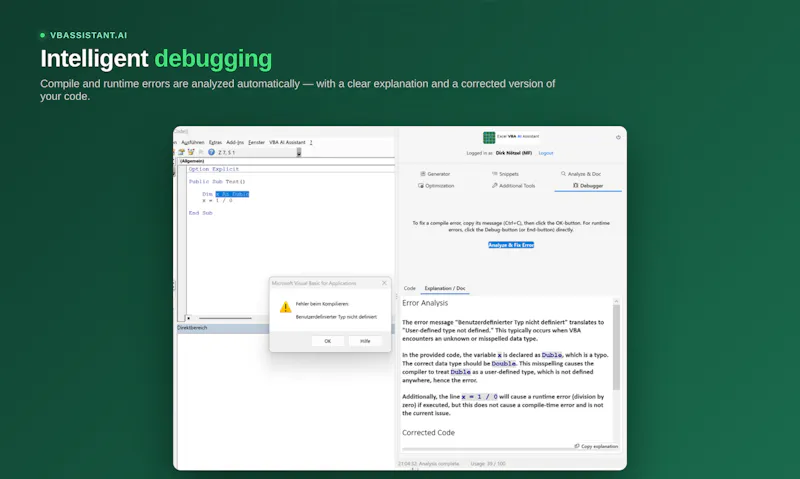The height and width of the screenshot is (479, 800).
Task: Click the VBASSISTANT.AI brand label
Action: pos(88,35)
